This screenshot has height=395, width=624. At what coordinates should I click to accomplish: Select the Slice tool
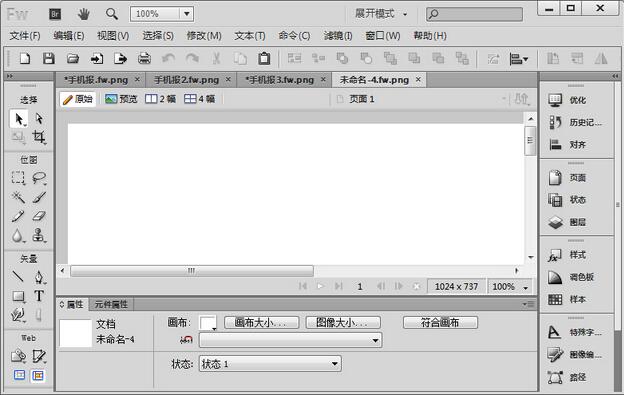tap(39, 356)
